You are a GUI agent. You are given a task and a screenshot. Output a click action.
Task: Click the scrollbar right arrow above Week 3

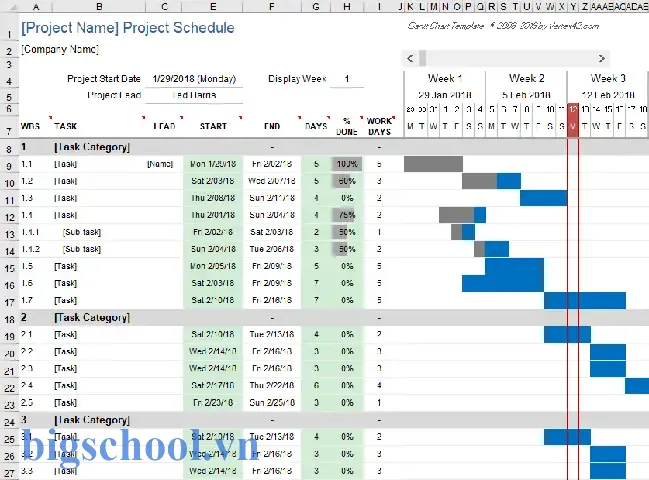pos(601,58)
